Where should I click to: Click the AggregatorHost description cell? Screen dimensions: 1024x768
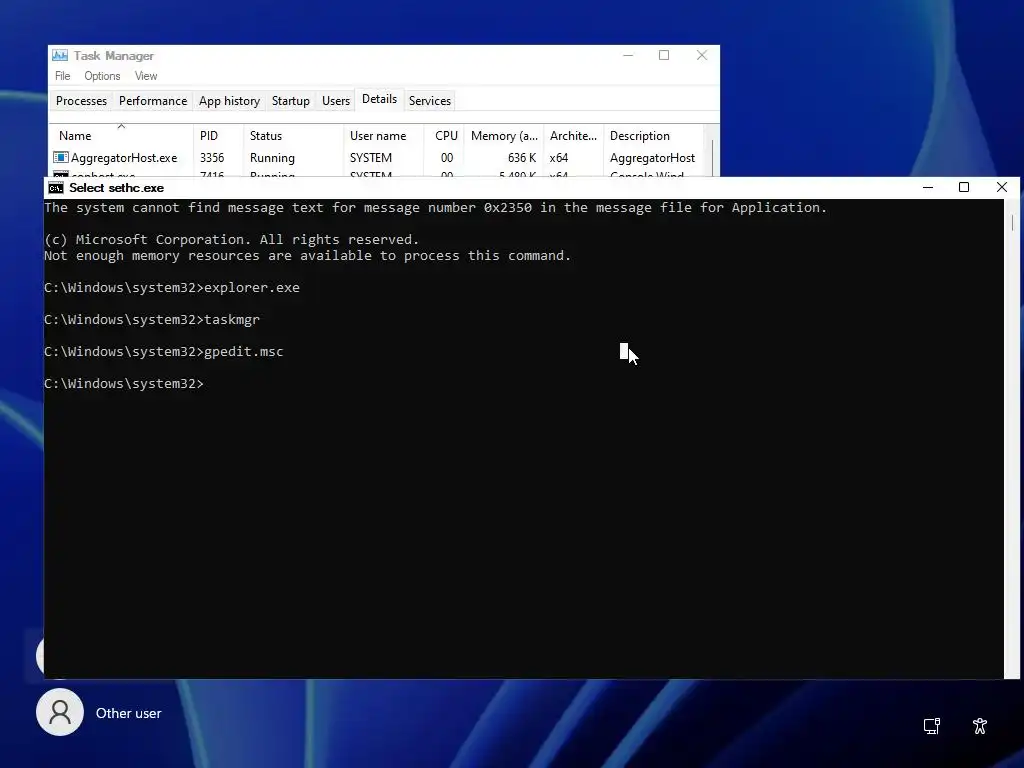652,158
